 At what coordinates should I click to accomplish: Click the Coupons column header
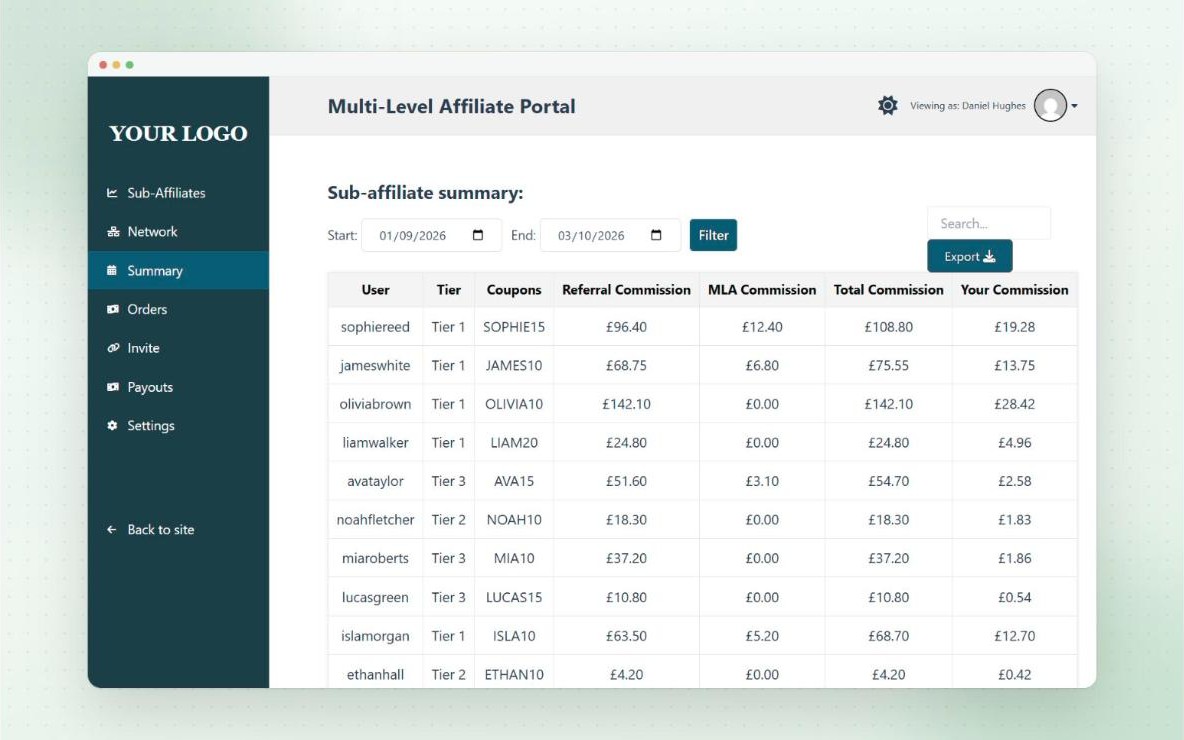point(513,290)
